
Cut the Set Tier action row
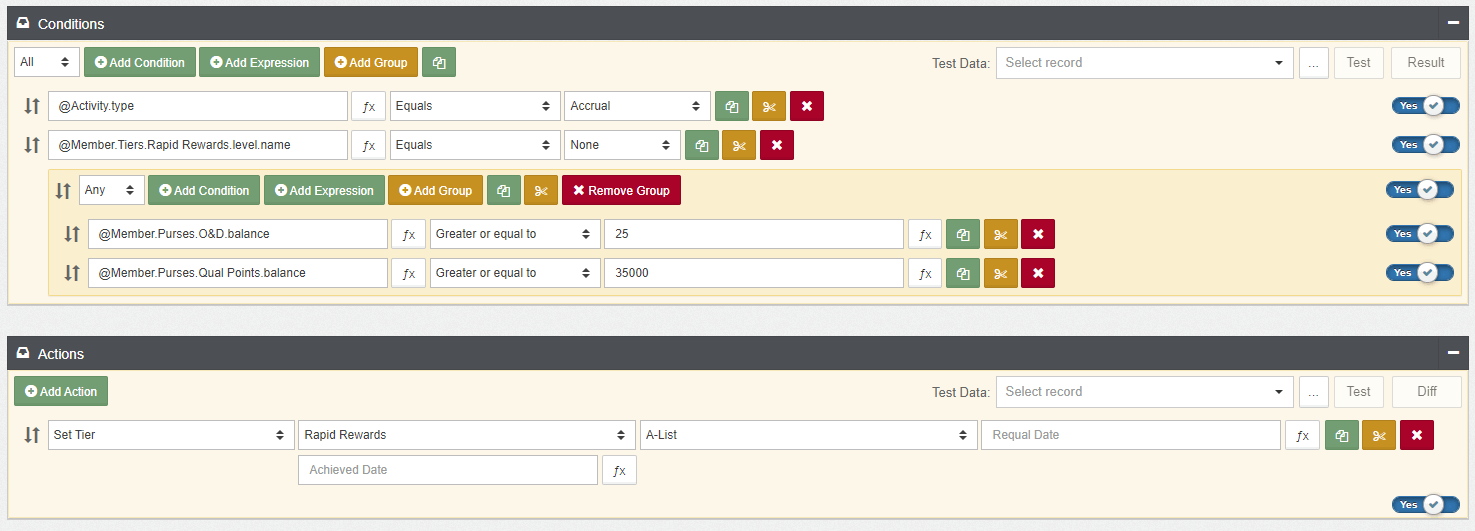[x=1378, y=435]
